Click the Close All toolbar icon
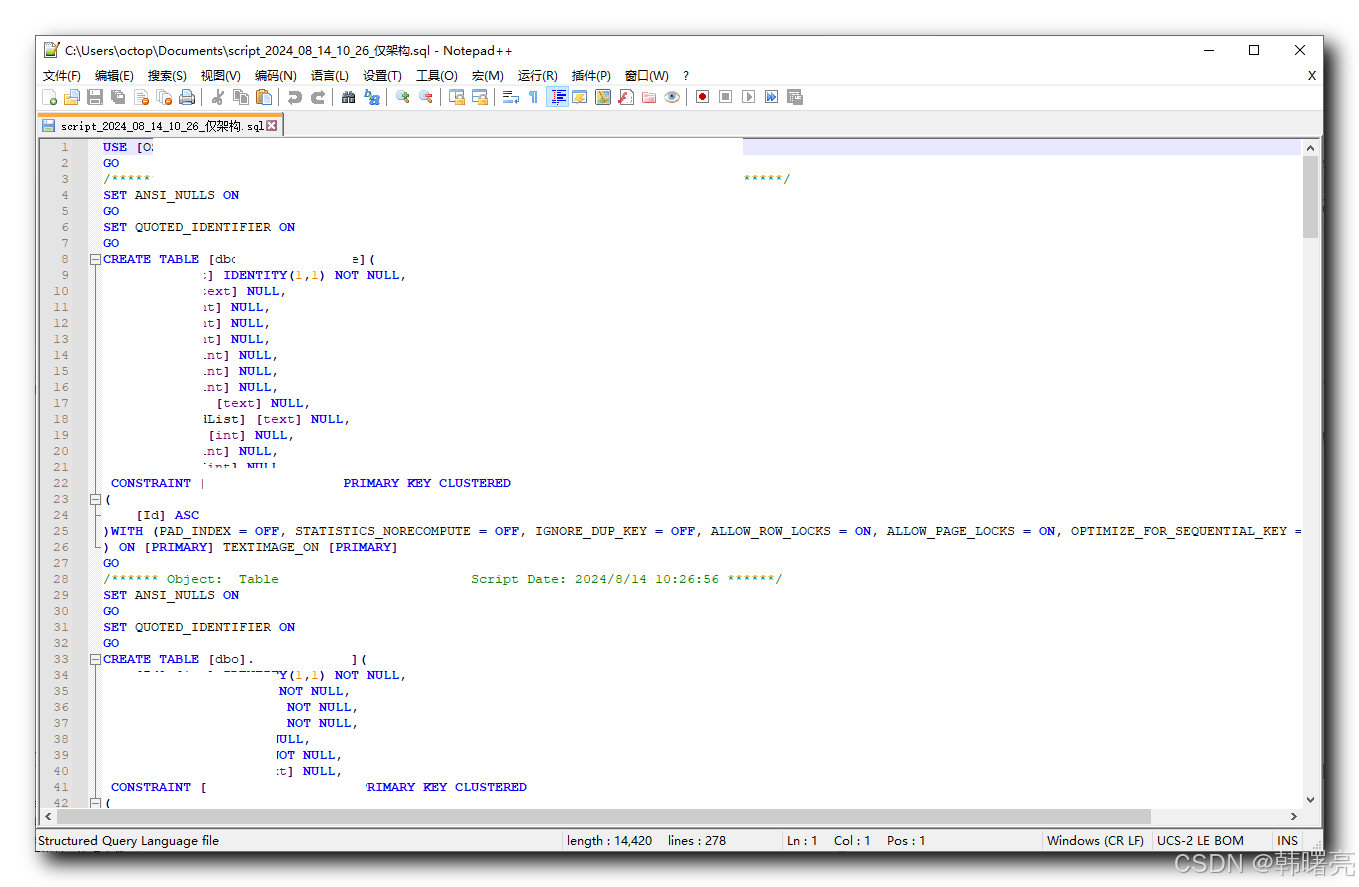This screenshot has width=1359, height=887. [x=164, y=97]
